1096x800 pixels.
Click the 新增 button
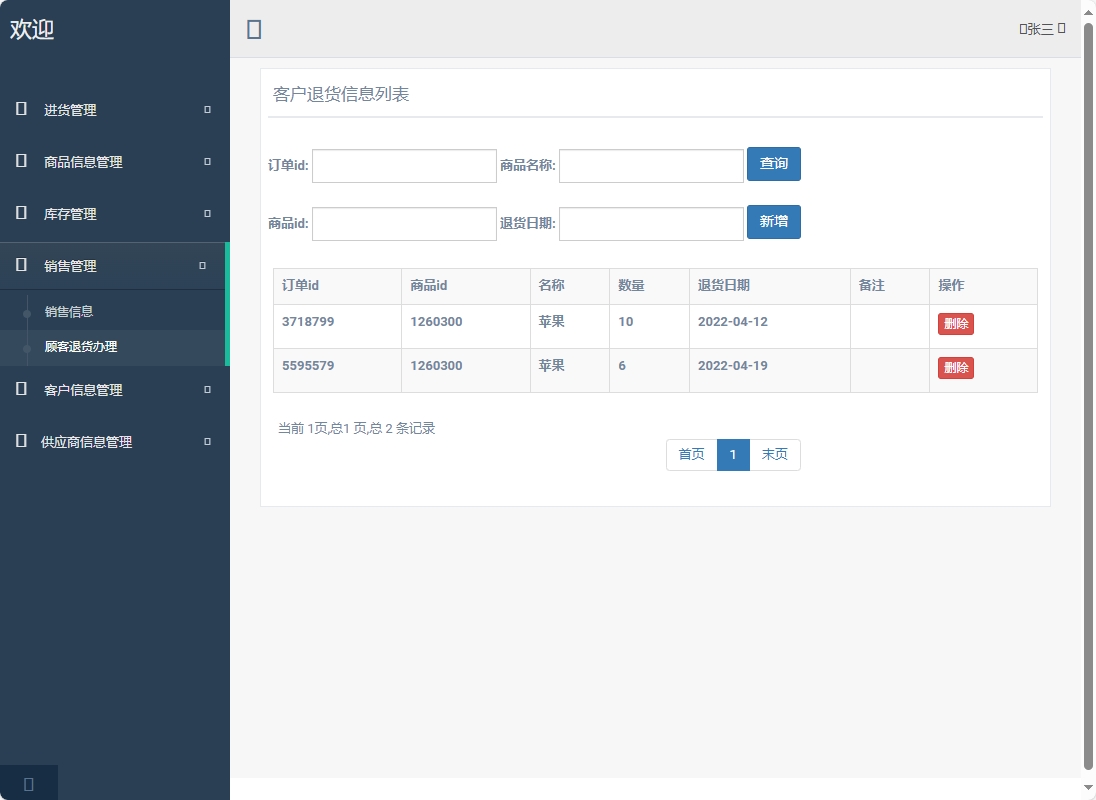point(774,222)
